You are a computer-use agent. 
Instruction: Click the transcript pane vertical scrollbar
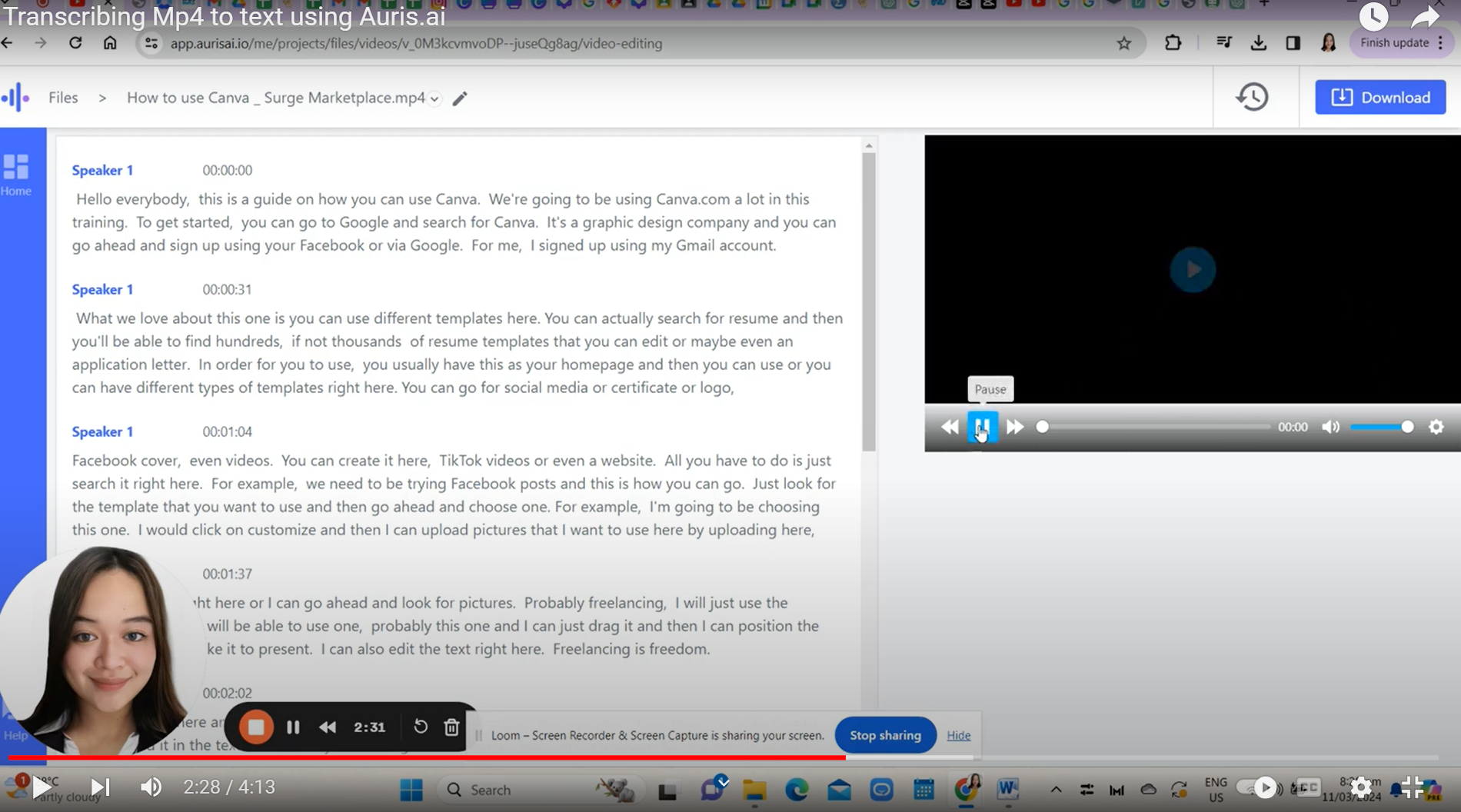click(x=869, y=301)
